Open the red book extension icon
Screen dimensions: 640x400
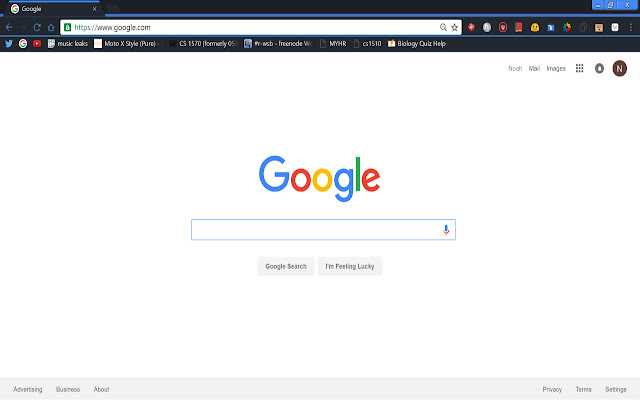click(x=519, y=27)
